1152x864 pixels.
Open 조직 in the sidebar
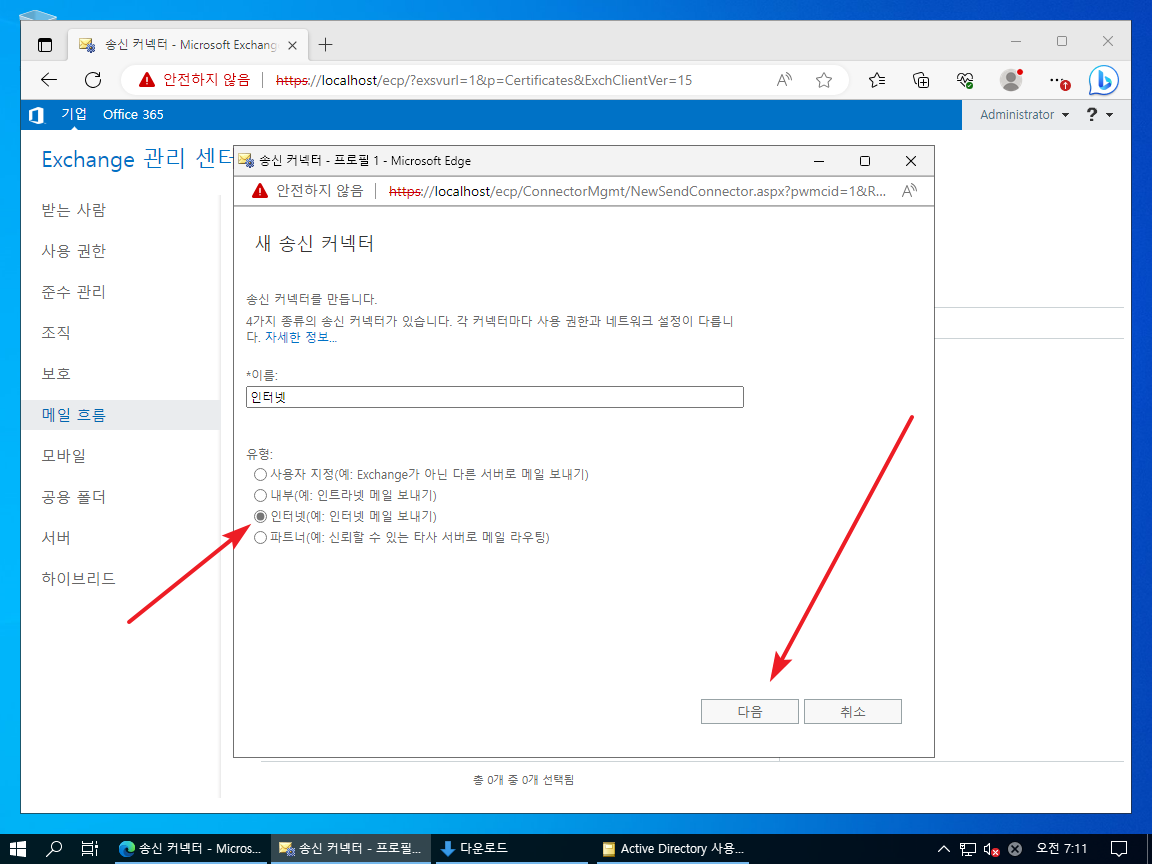(56, 333)
